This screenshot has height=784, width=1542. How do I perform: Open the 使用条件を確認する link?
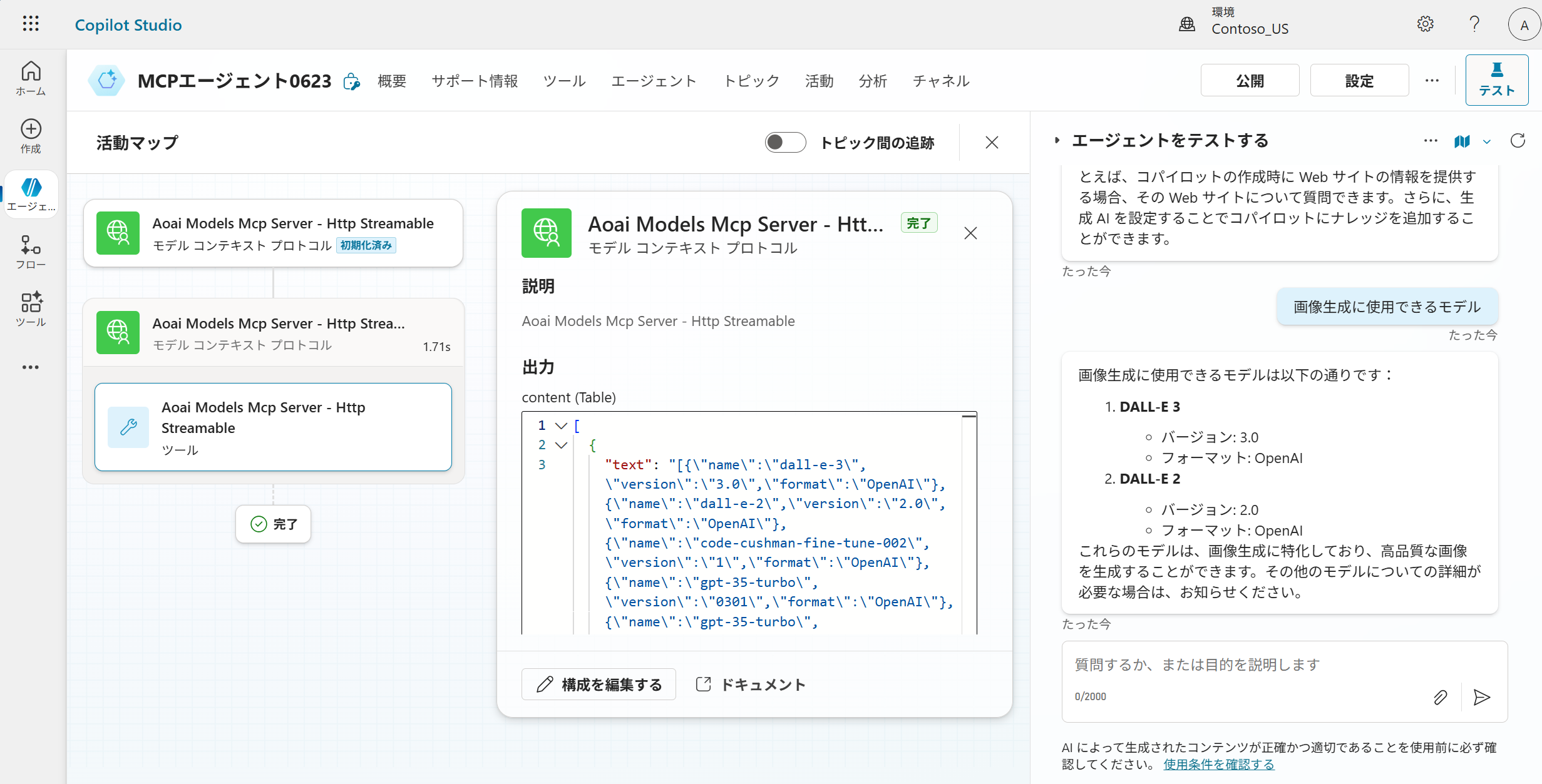coord(1218,764)
